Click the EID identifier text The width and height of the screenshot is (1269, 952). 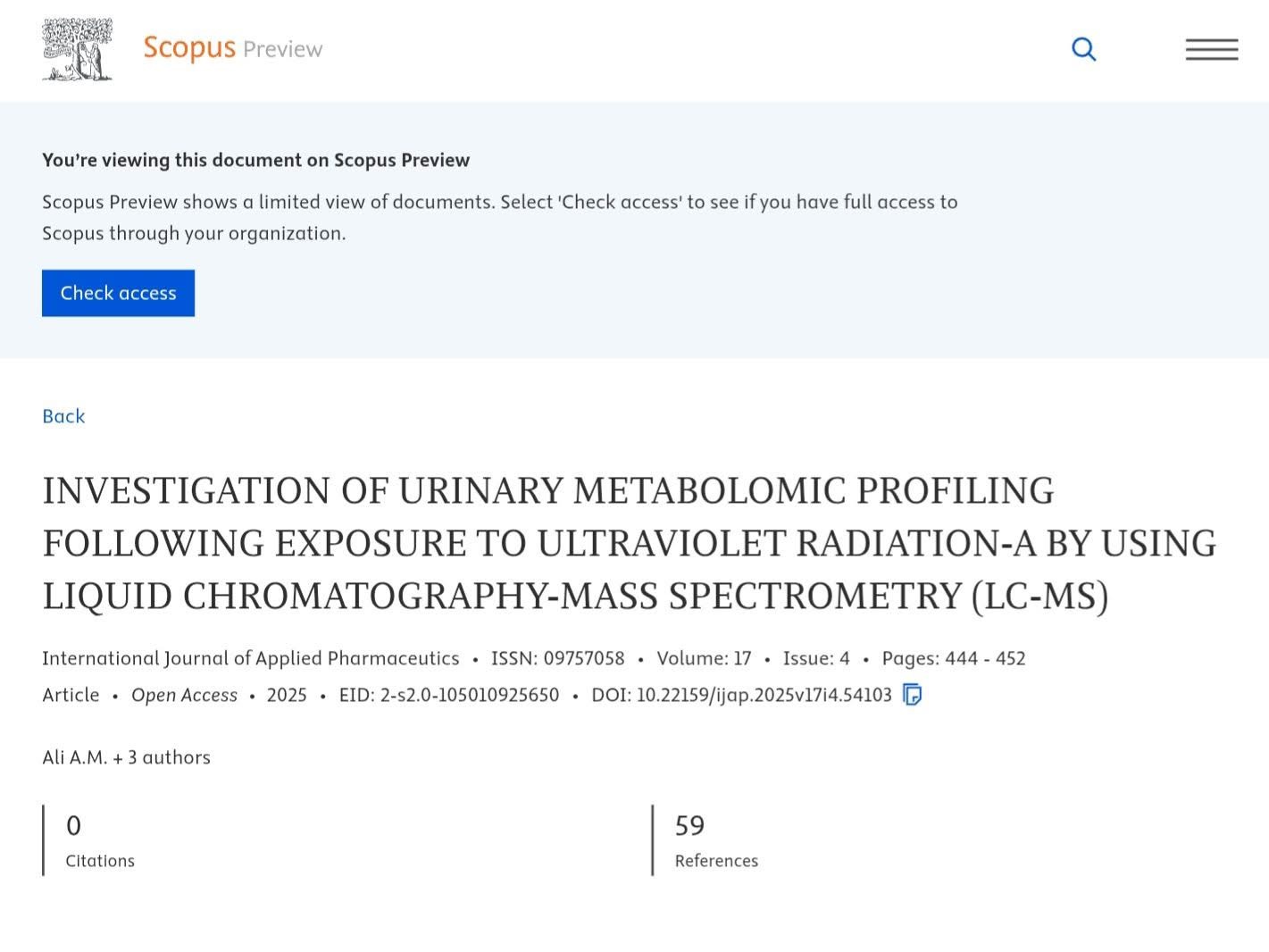[448, 695]
